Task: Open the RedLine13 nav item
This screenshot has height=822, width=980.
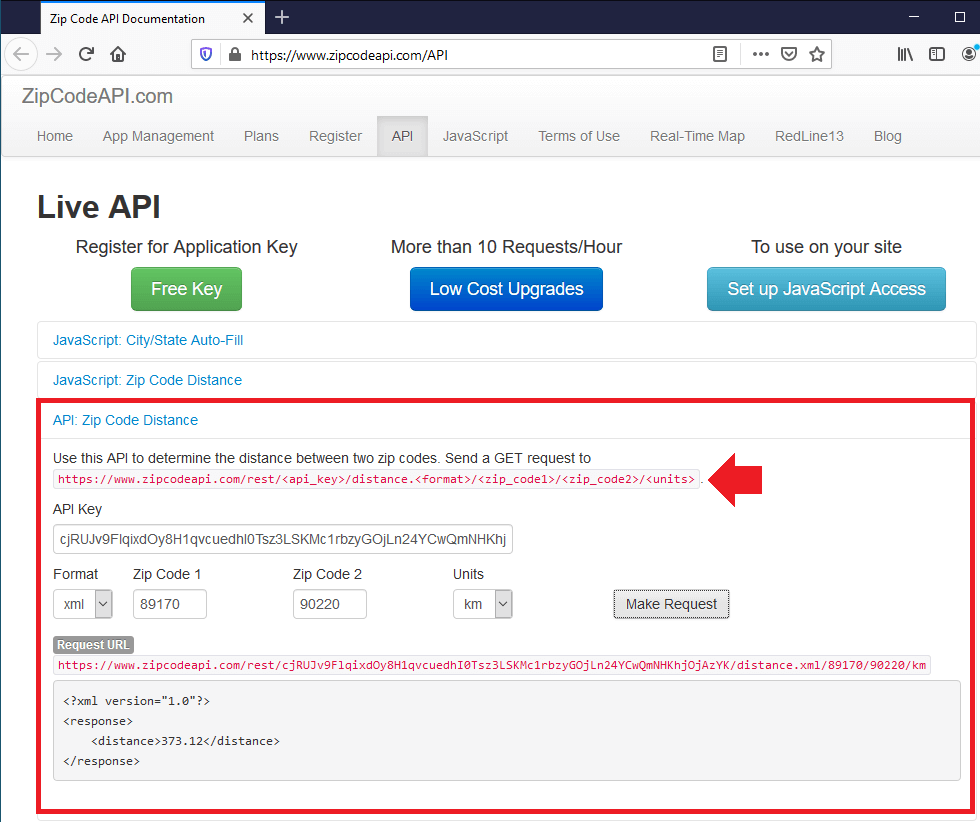Action: [809, 136]
